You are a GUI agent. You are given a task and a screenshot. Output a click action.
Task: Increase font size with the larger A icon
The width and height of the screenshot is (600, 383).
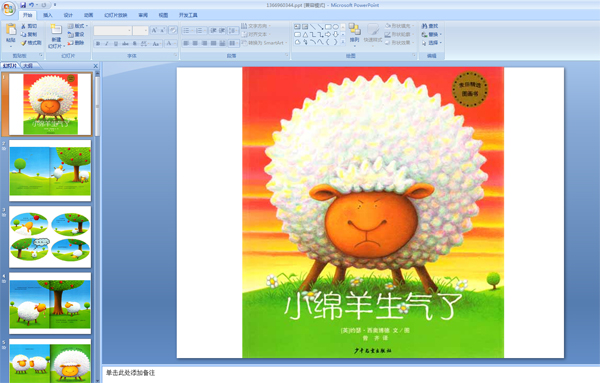coord(154,30)
